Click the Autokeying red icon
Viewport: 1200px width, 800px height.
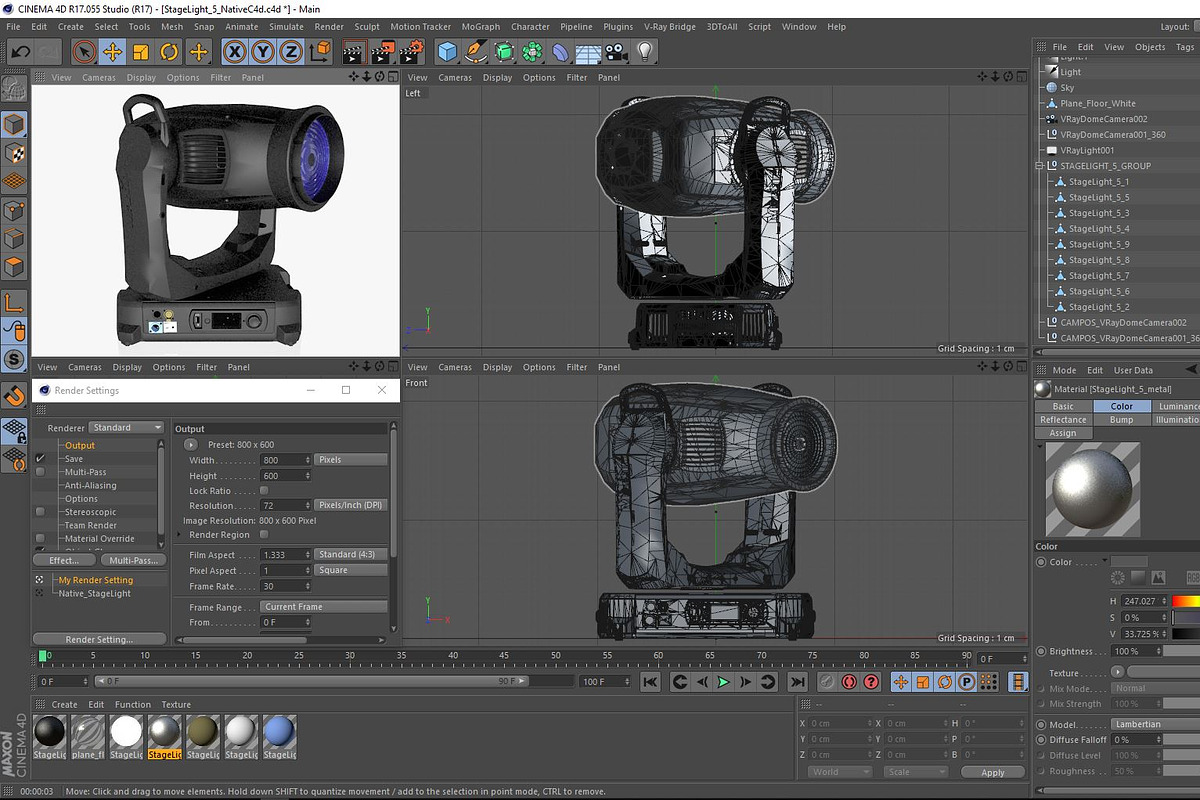849,682
